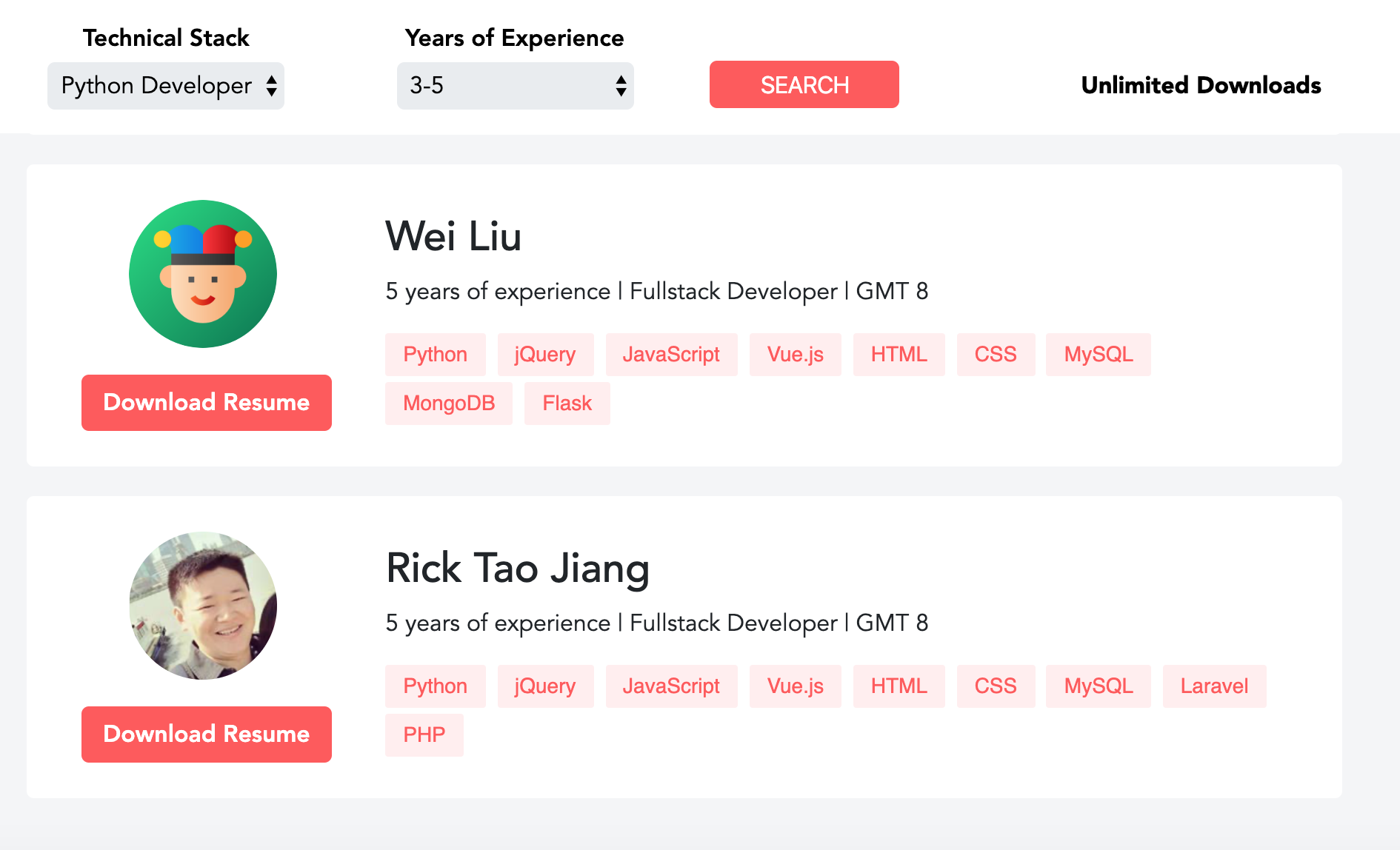
Task: Click Rick Tao Jiang's profile photo
Action: pyautogui.click(x=203, y=606)
